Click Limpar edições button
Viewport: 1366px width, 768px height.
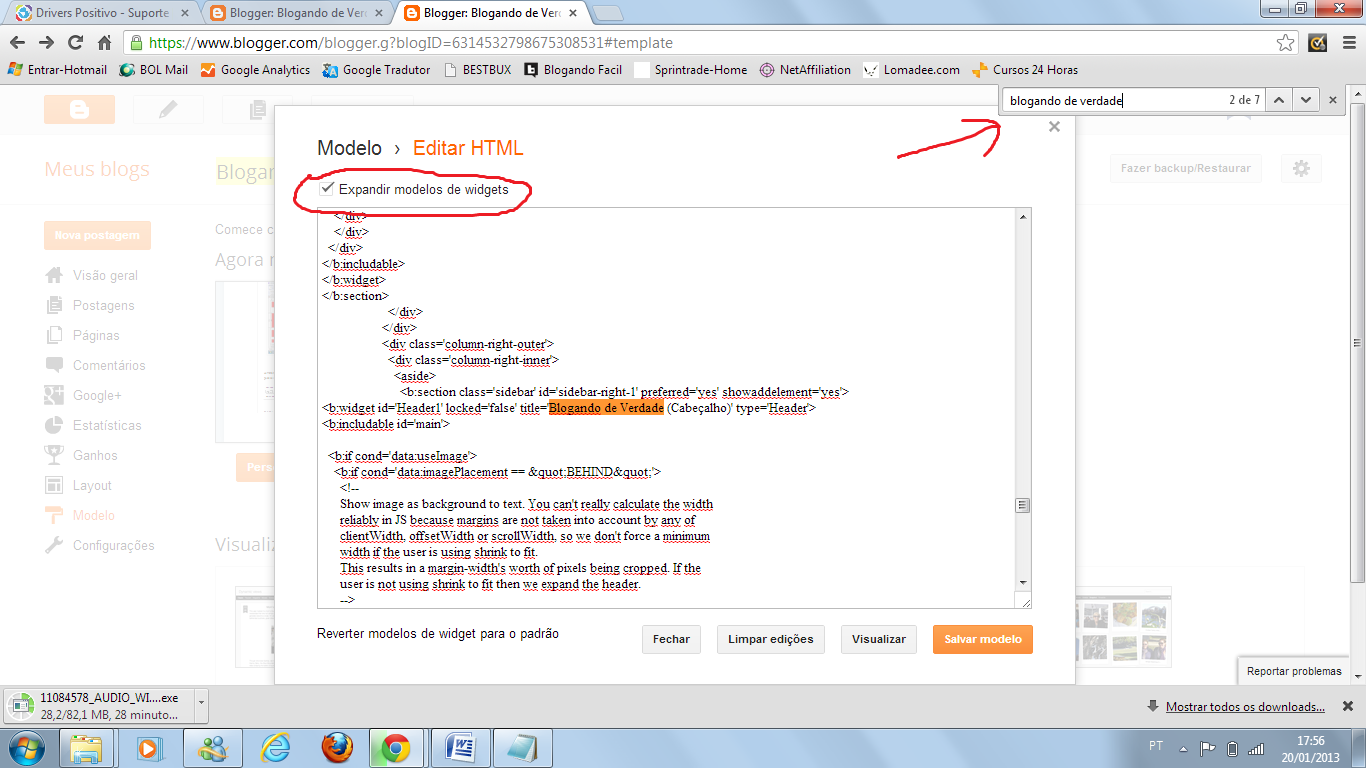pyautogui.click(x=770, y=639)
